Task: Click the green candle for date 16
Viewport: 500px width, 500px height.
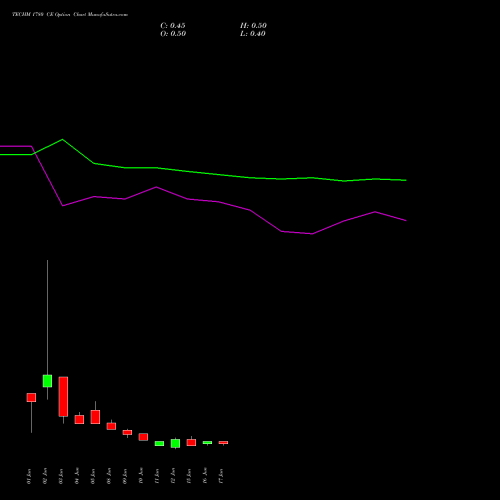Action: point(207,443)
